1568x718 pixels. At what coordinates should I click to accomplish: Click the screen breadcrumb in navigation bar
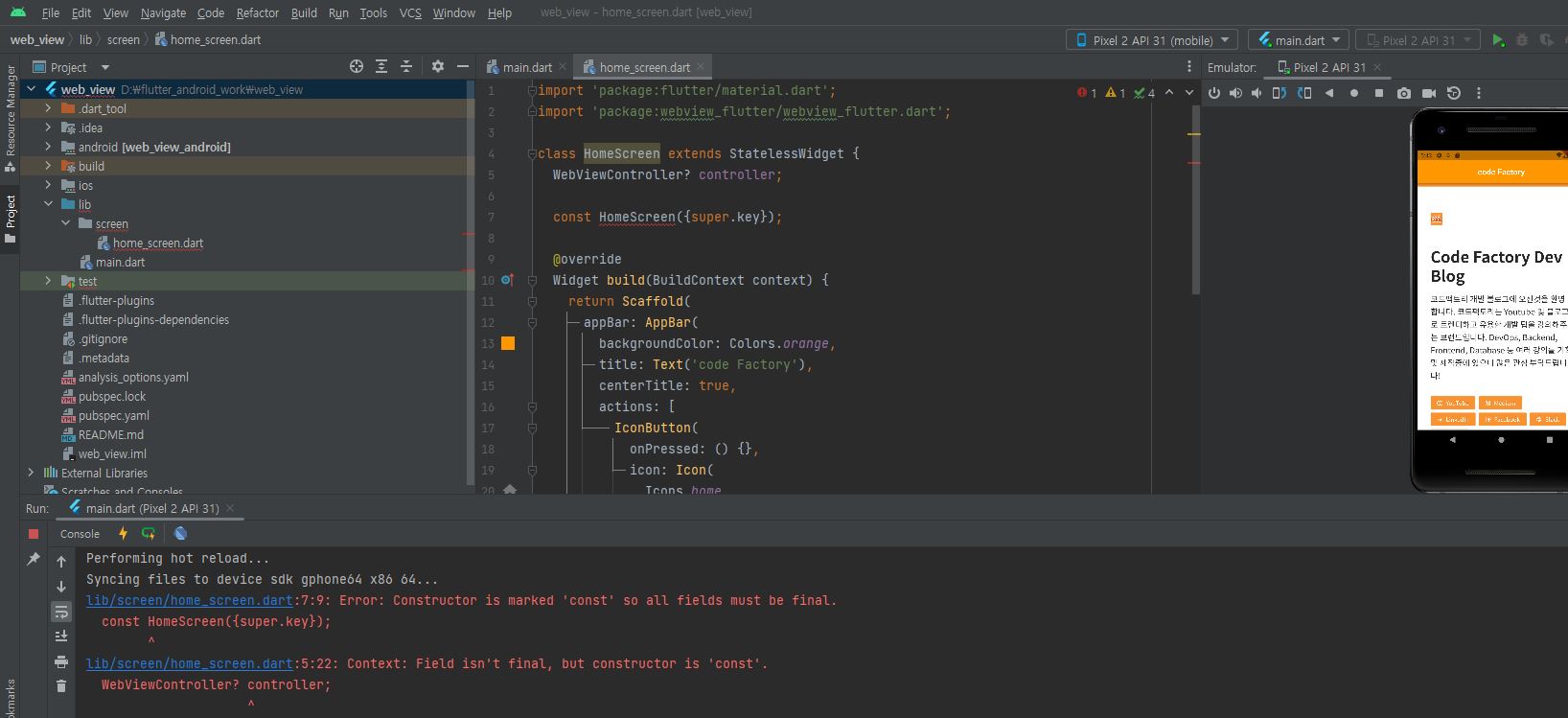click(x=123, y=39)
